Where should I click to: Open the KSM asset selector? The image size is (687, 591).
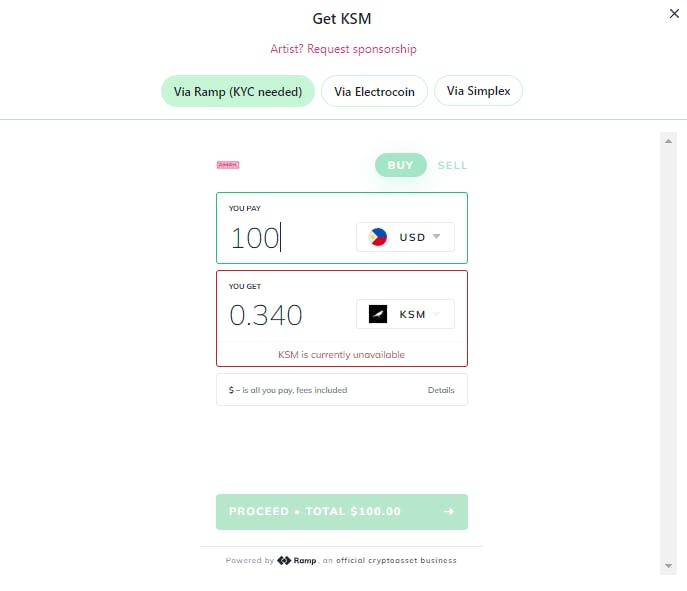[x=405, y=314]
